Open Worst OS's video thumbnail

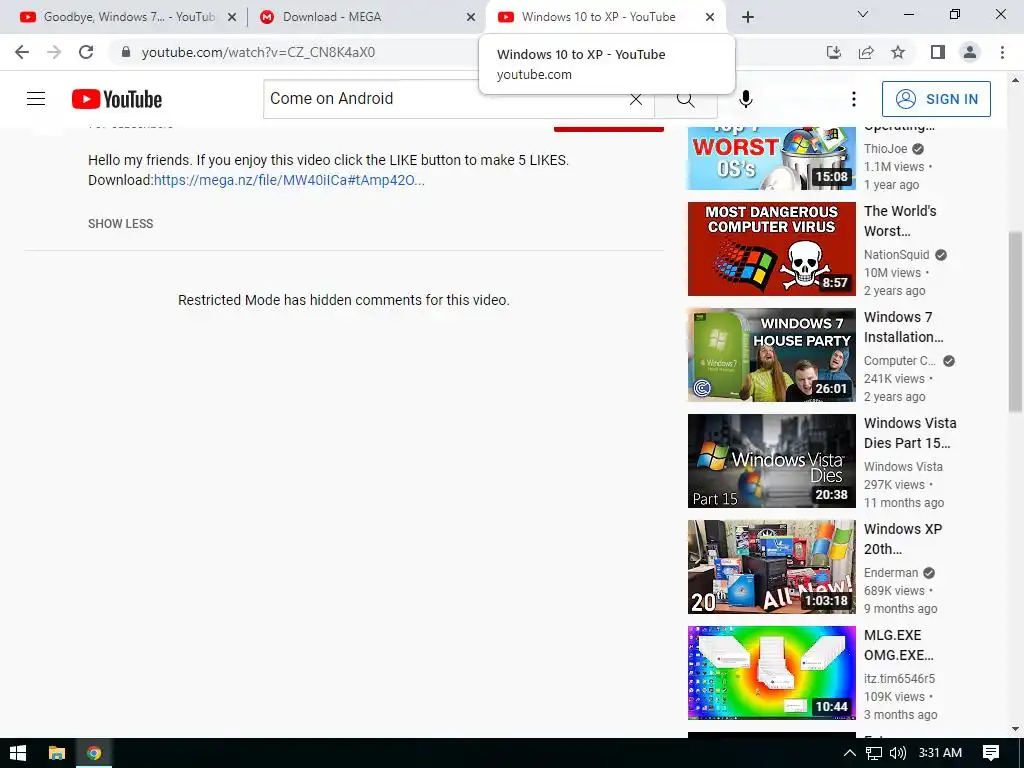(x=771, y=157)
